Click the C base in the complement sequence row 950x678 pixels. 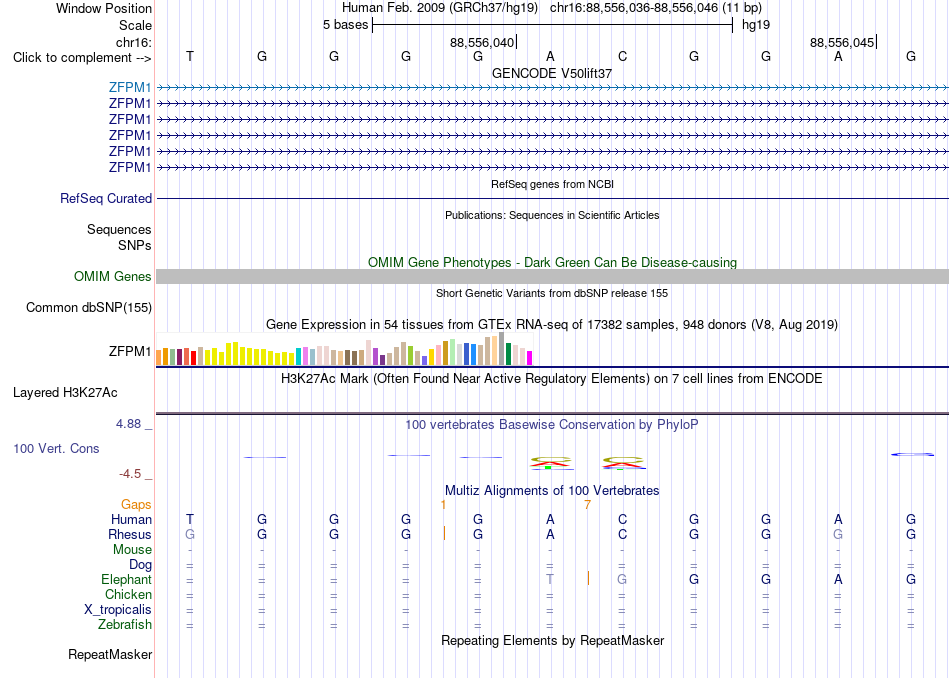(x=622, y=56)
